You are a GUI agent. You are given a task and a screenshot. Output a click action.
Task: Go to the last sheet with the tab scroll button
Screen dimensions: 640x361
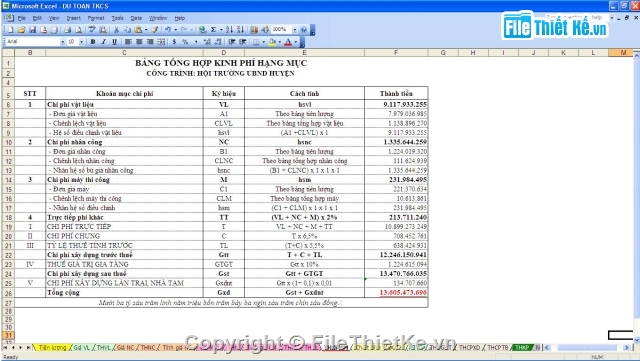(x=28, y=348)
